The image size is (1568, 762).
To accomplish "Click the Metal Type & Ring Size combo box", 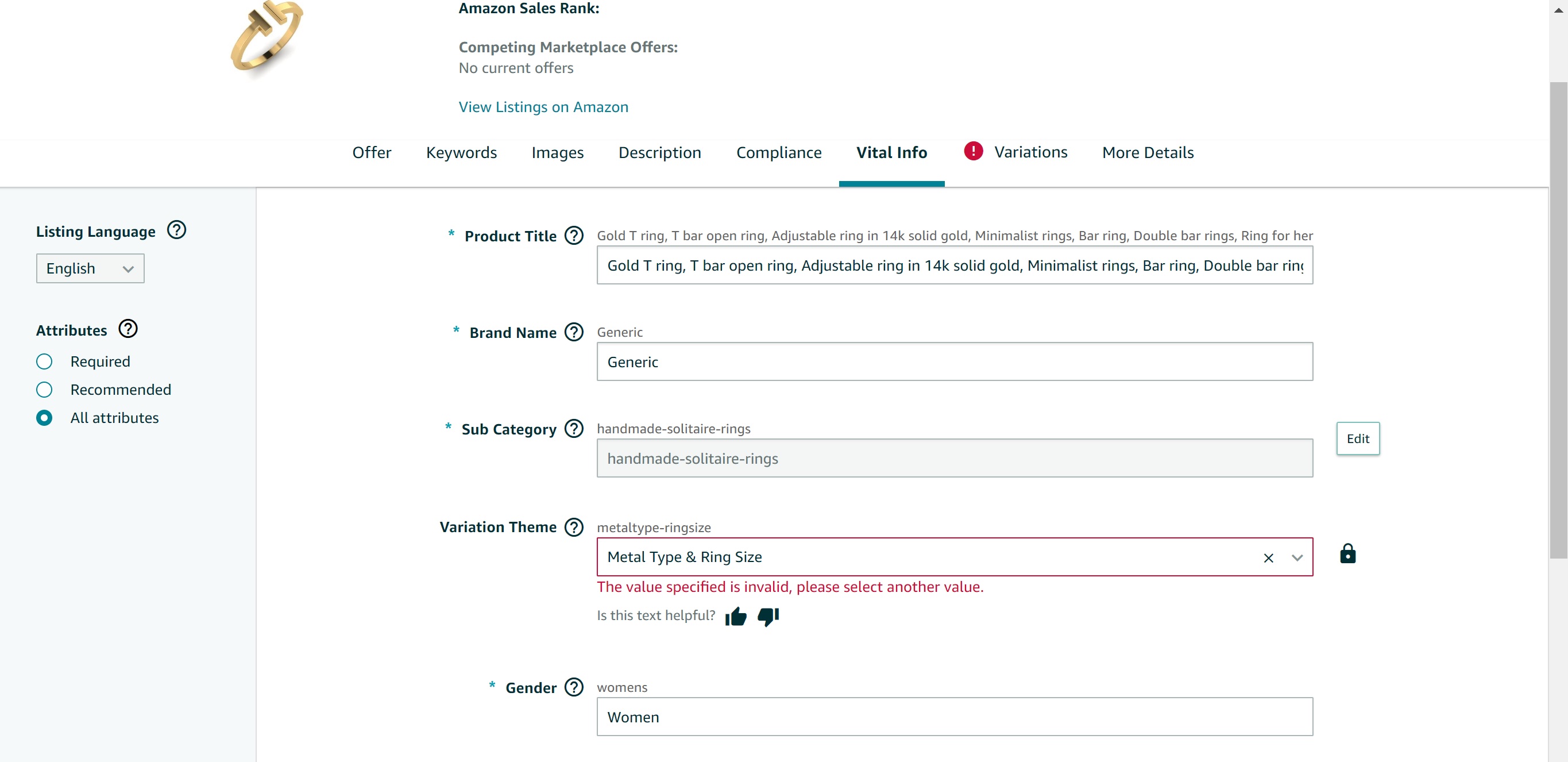I will coord(955,557).
